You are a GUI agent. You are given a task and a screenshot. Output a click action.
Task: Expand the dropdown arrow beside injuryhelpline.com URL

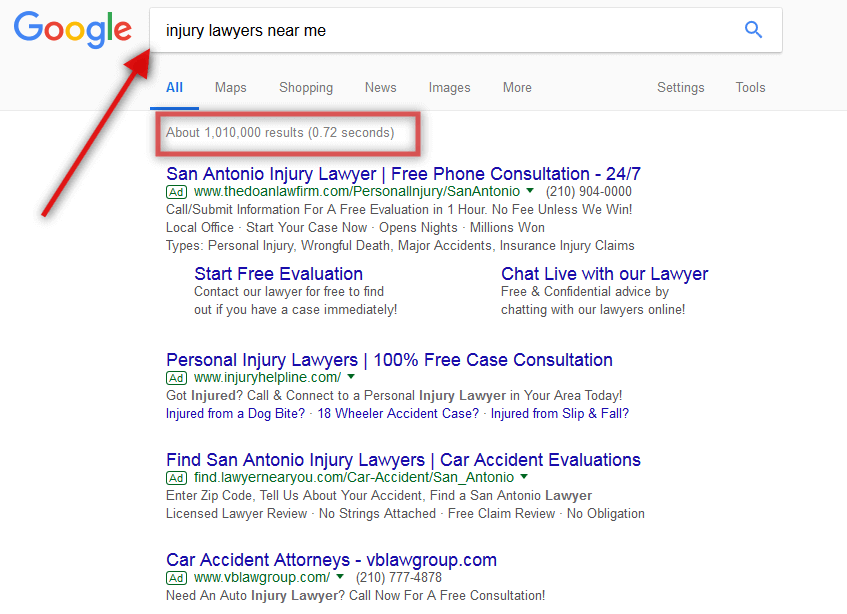(349, 378)
